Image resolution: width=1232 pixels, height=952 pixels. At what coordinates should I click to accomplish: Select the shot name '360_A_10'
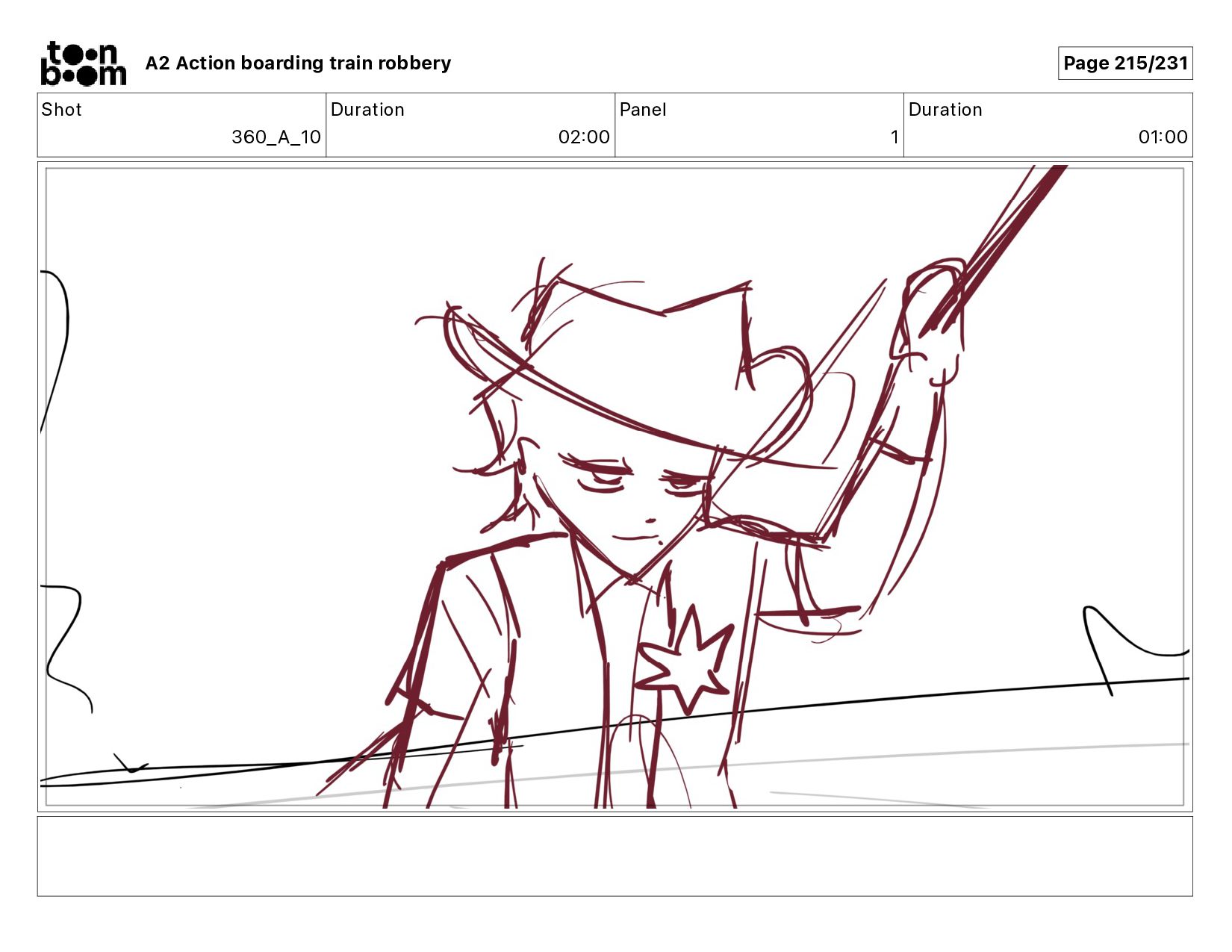276,137
